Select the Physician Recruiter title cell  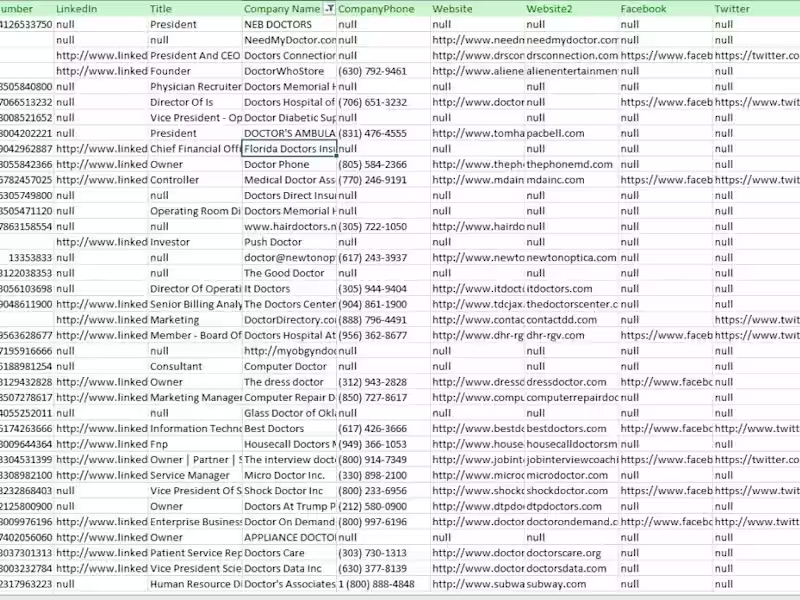click(195, 87)
